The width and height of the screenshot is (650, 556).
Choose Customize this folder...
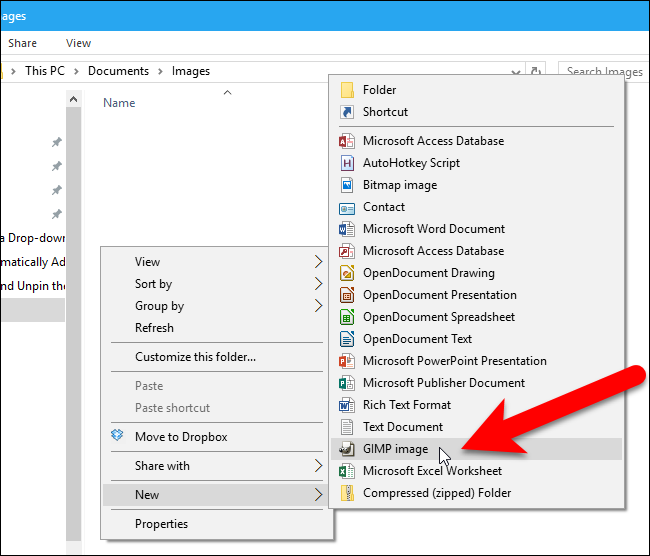click(217, 357)
